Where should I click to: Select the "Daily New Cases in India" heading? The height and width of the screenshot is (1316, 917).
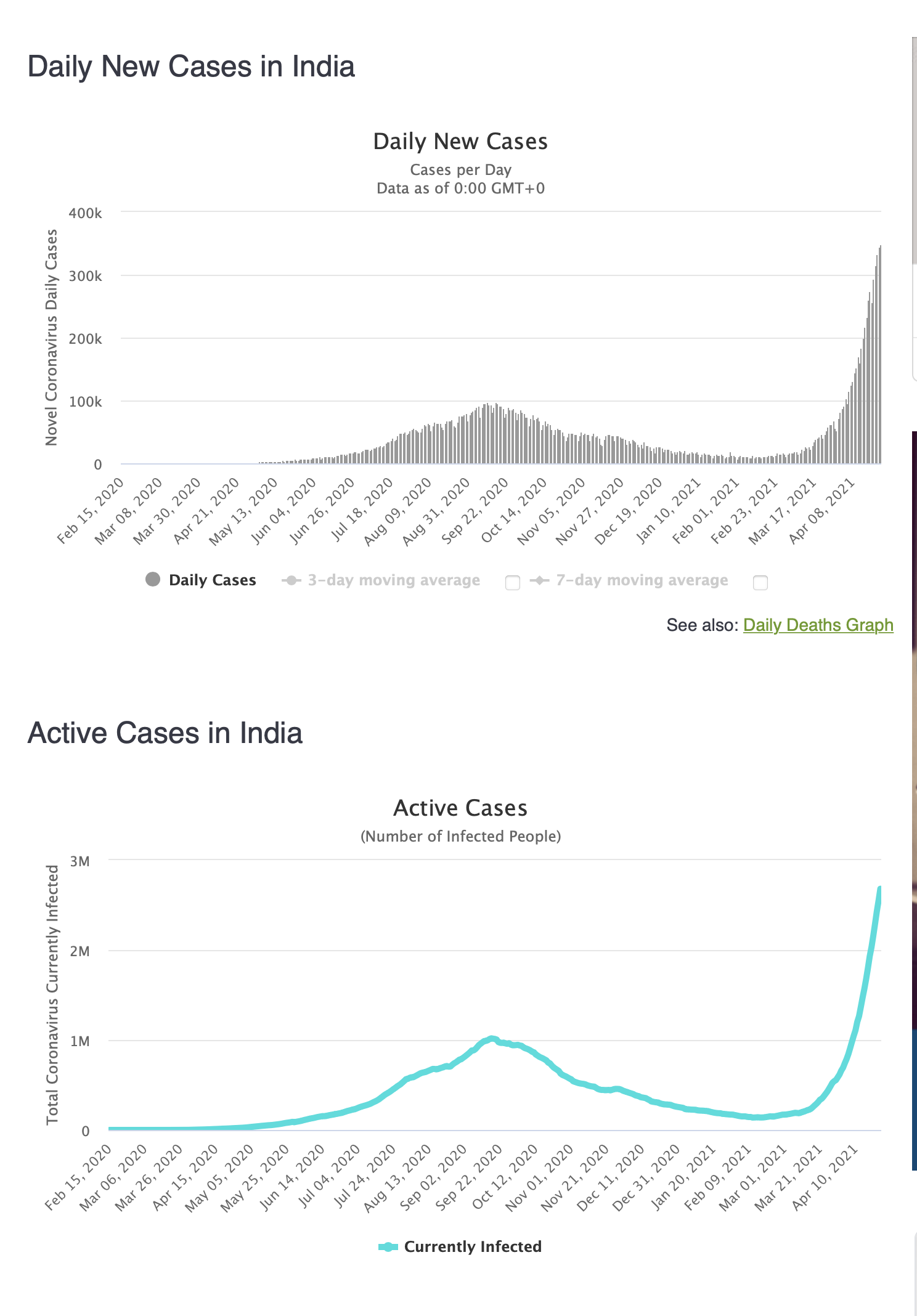191,67
